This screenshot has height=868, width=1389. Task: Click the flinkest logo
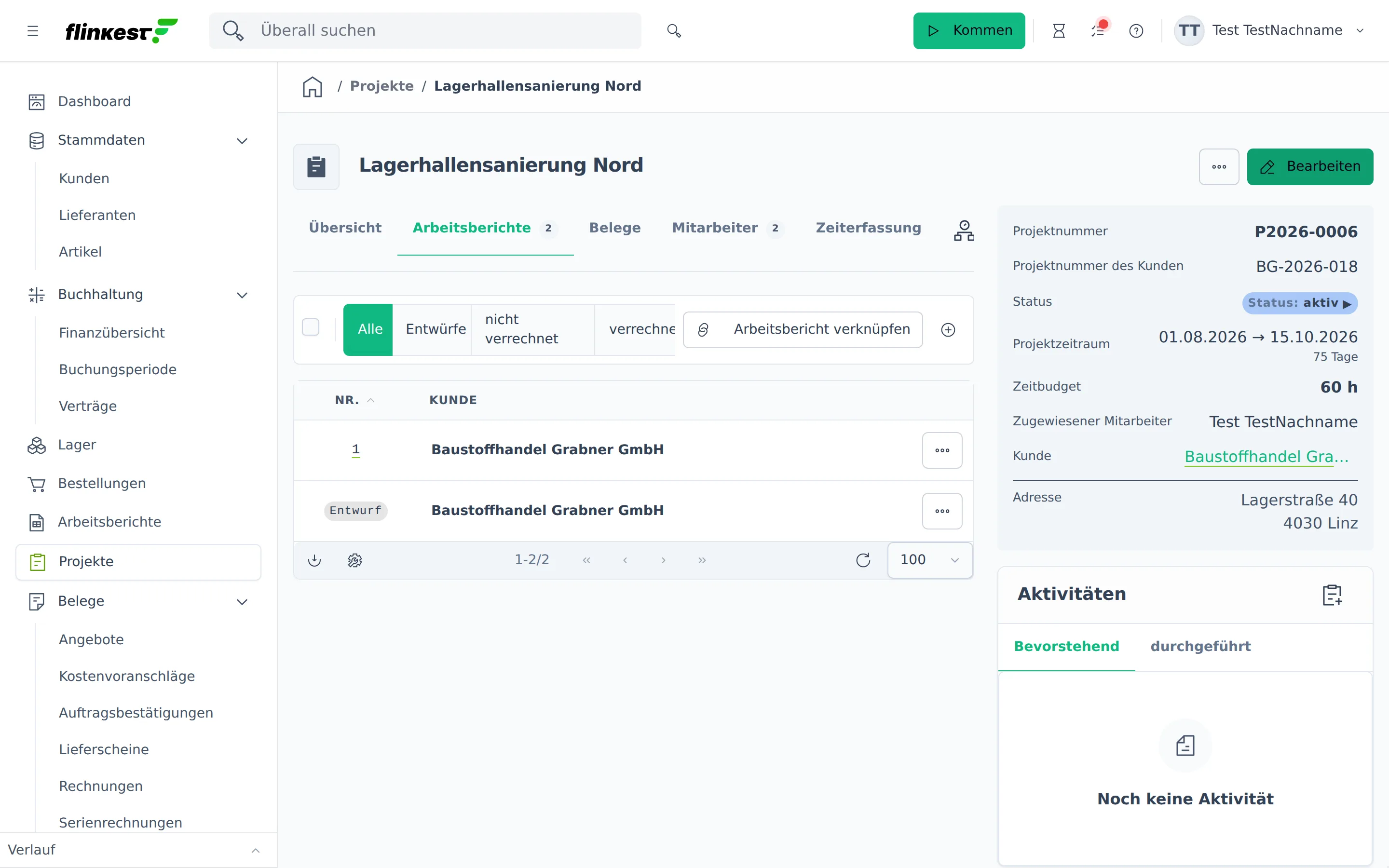pos(121,30)
